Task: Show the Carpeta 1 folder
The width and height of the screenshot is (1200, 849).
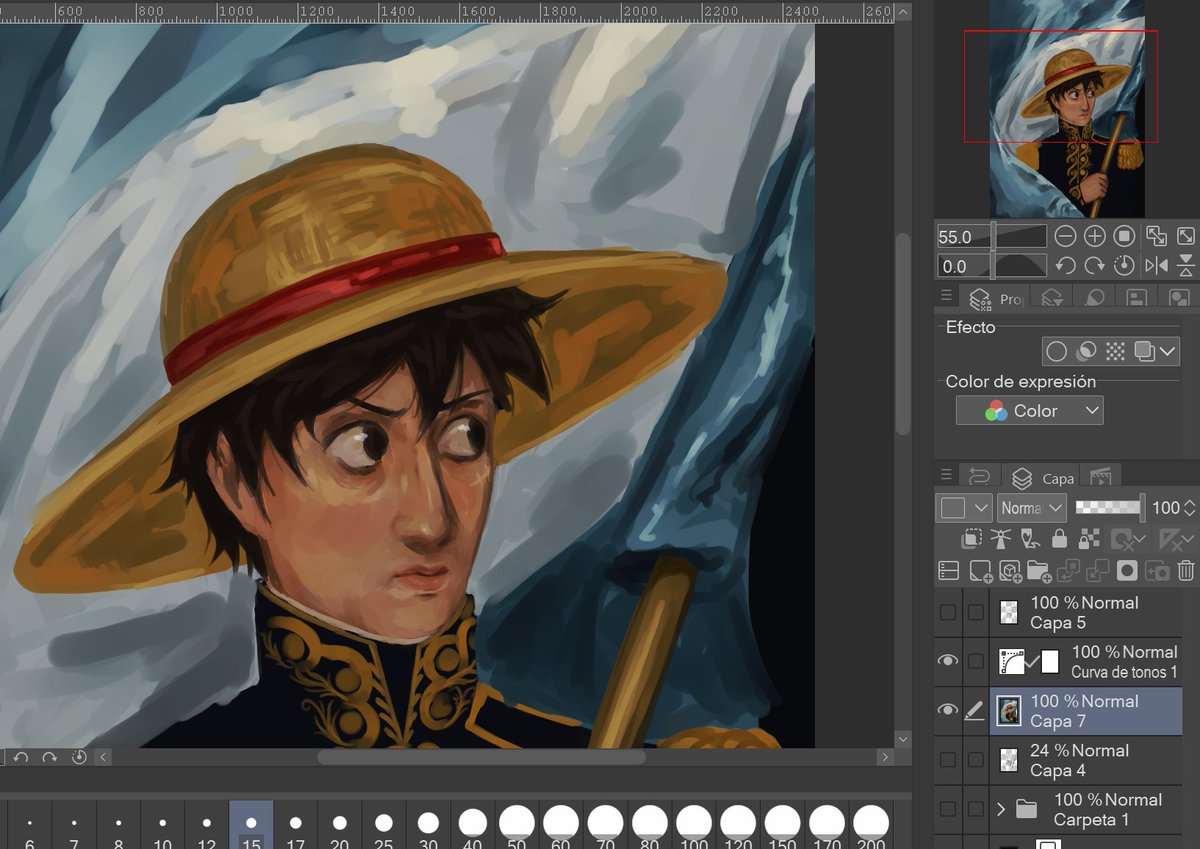Action: click(948, 809)
